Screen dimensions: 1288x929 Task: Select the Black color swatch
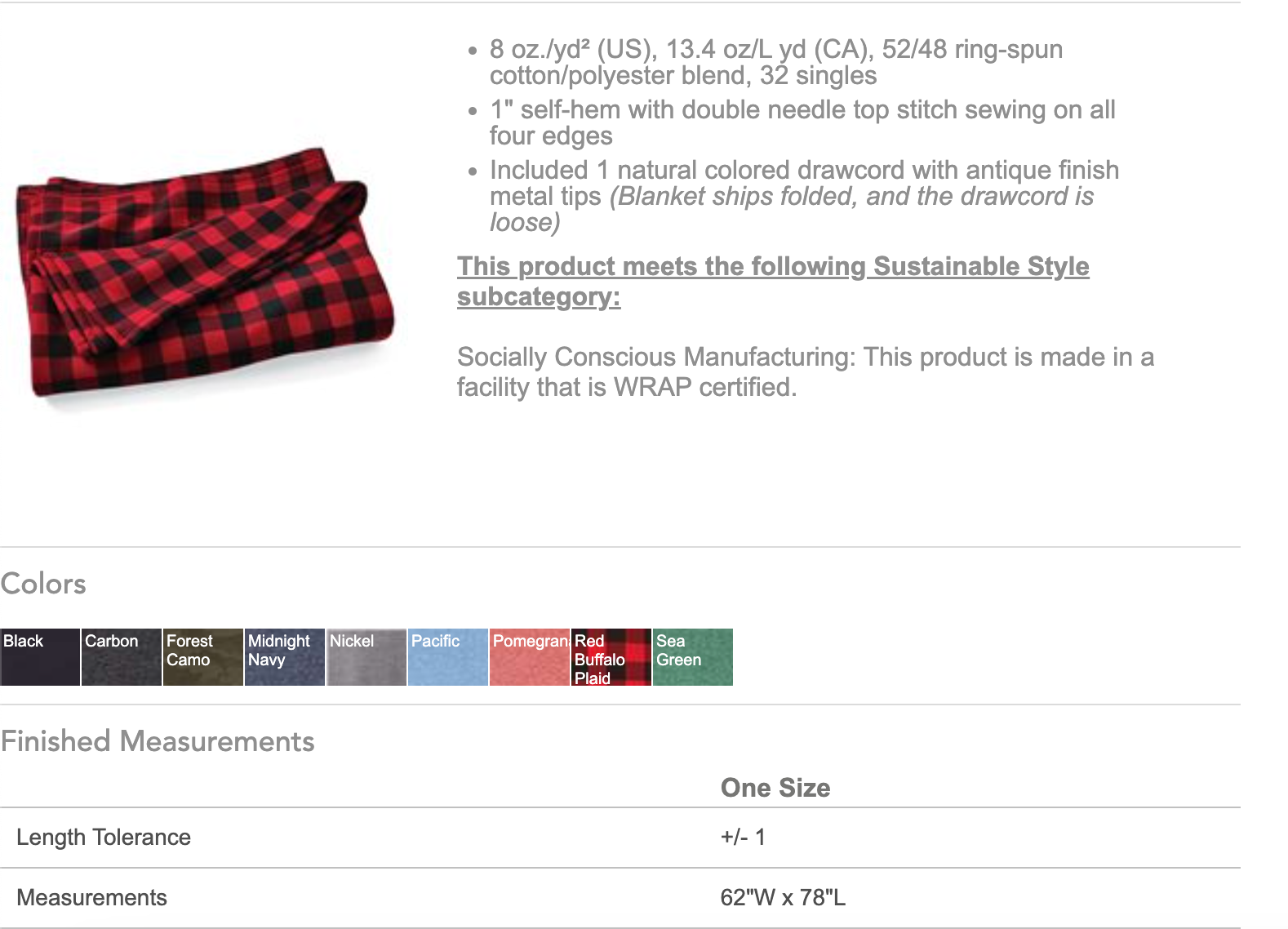tap(40, 657)
